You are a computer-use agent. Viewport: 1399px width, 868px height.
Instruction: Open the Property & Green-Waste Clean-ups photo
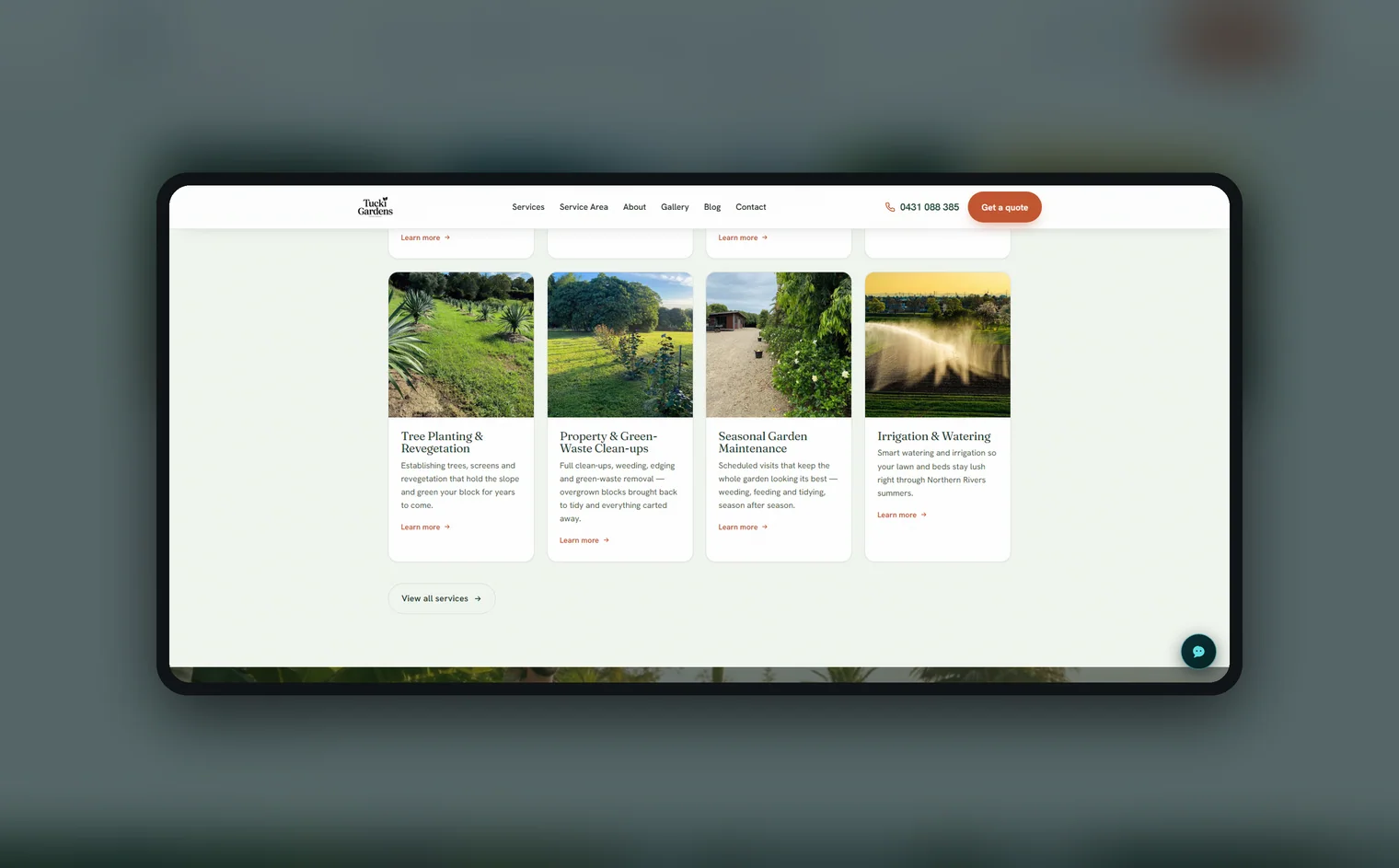point(620,344)
